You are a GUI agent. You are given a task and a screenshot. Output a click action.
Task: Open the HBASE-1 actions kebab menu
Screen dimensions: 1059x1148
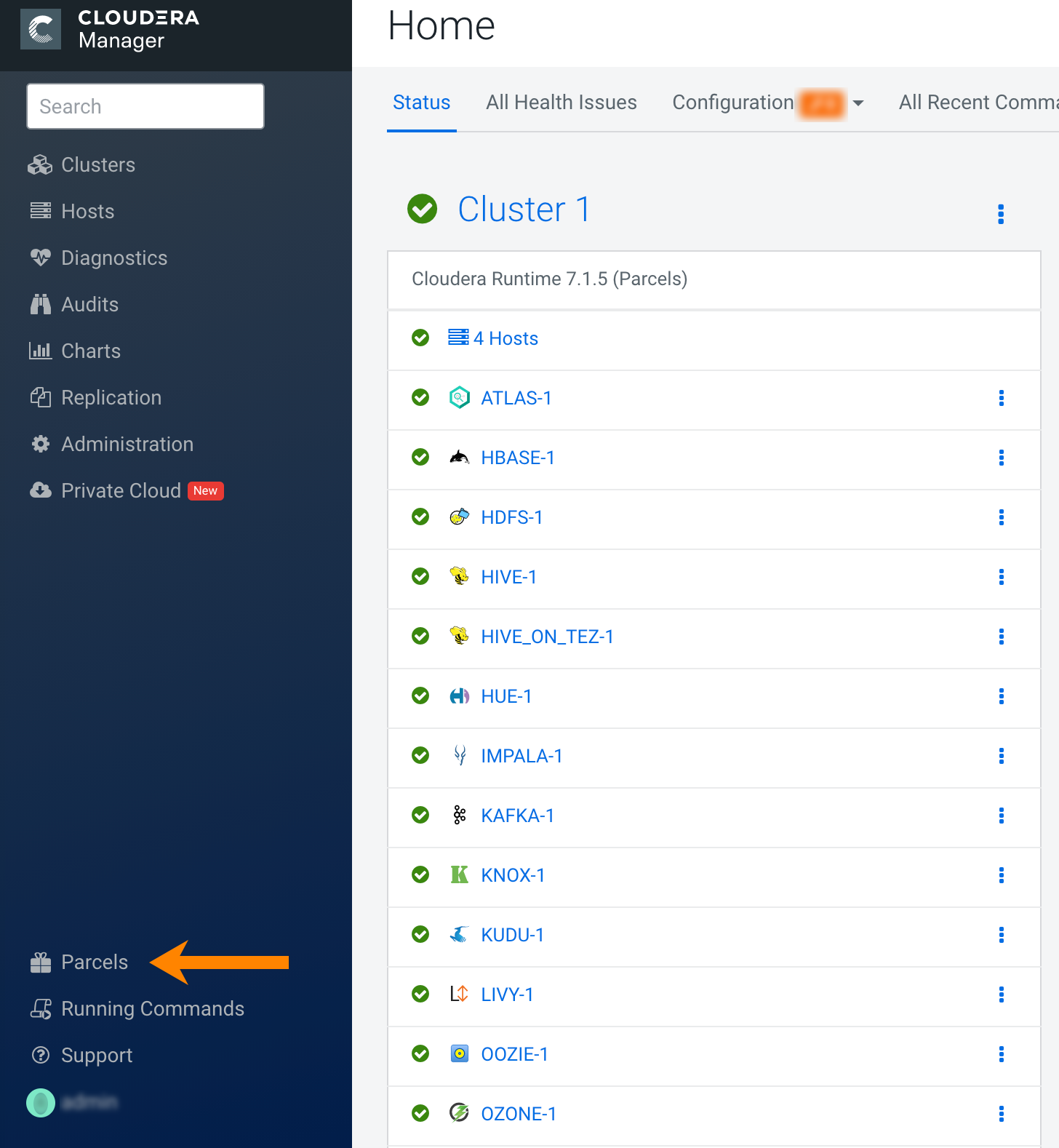(1002, 458)
